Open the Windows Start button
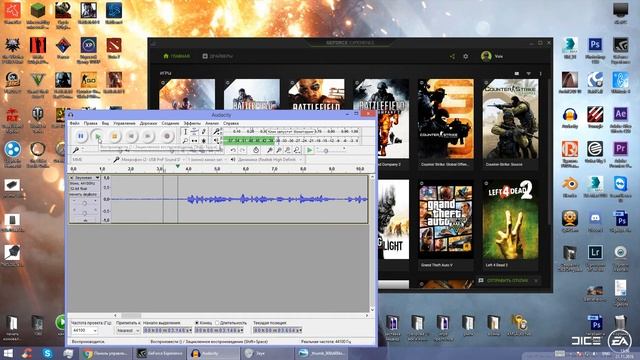This screenshot has height=360, width=640. pos(7,353)
